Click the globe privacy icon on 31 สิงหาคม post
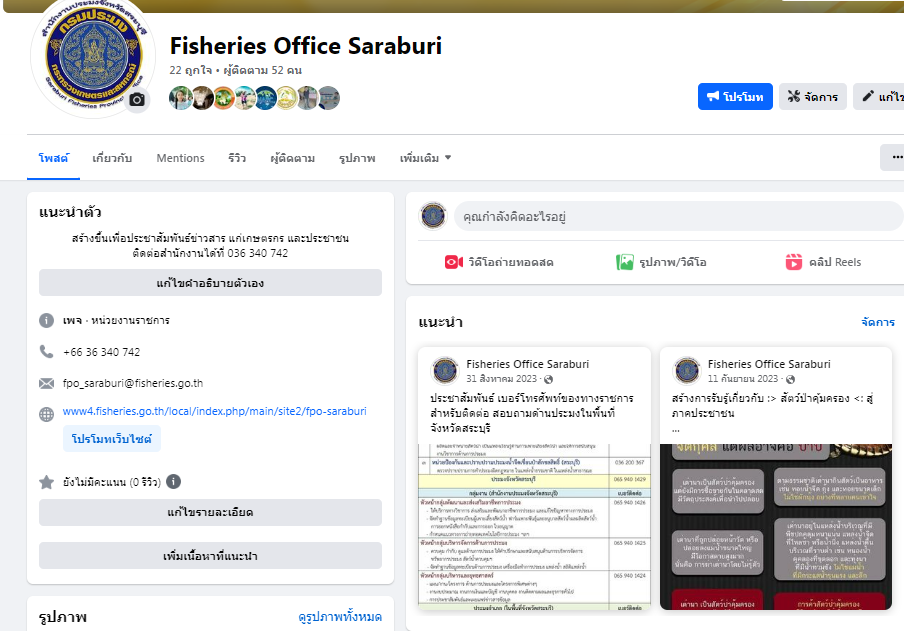 click(548, 380)
